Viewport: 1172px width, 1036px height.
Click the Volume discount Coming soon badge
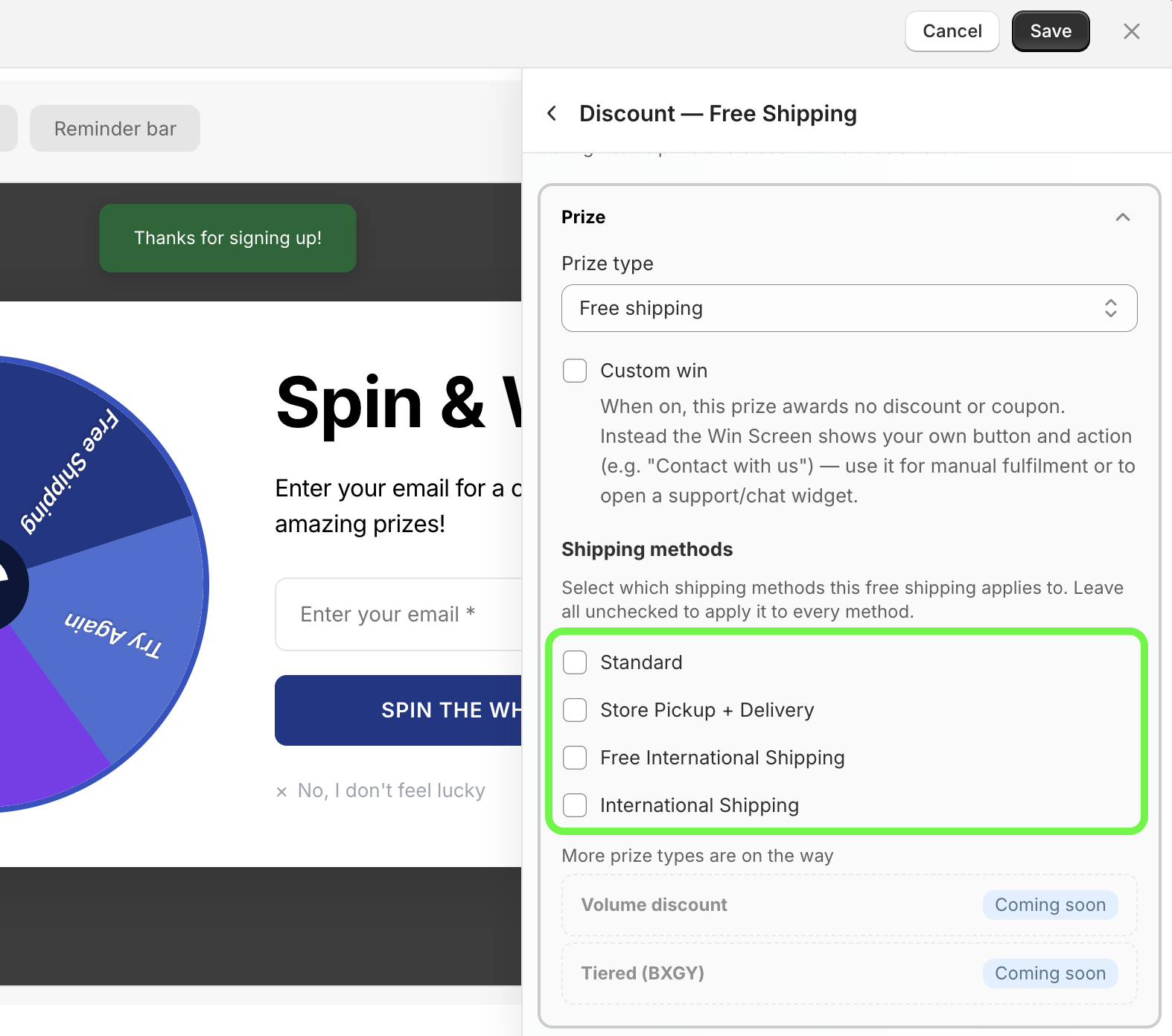(1050, 905)
